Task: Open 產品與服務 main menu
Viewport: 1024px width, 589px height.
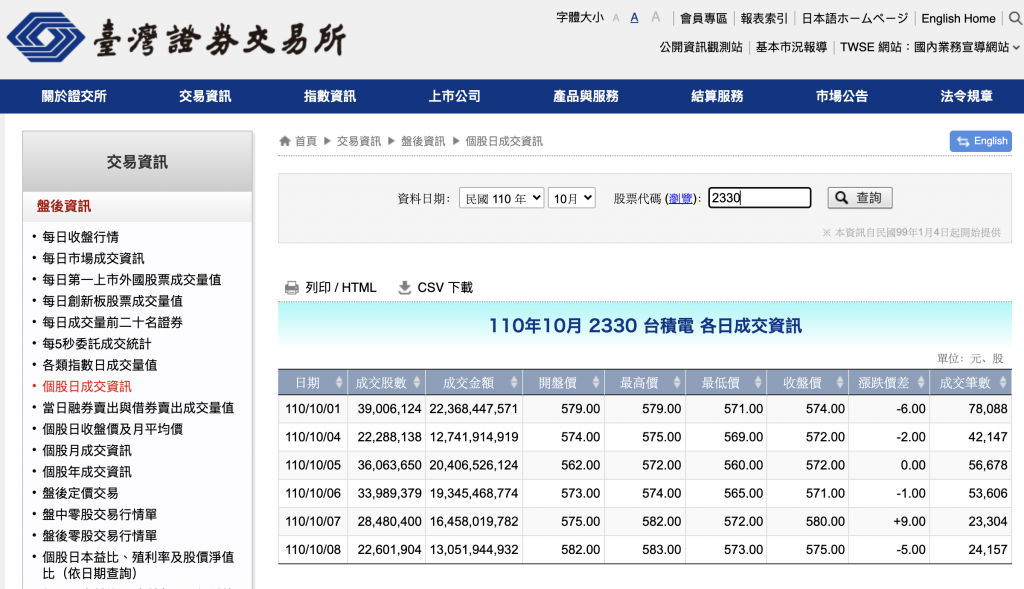Action: 586,96
